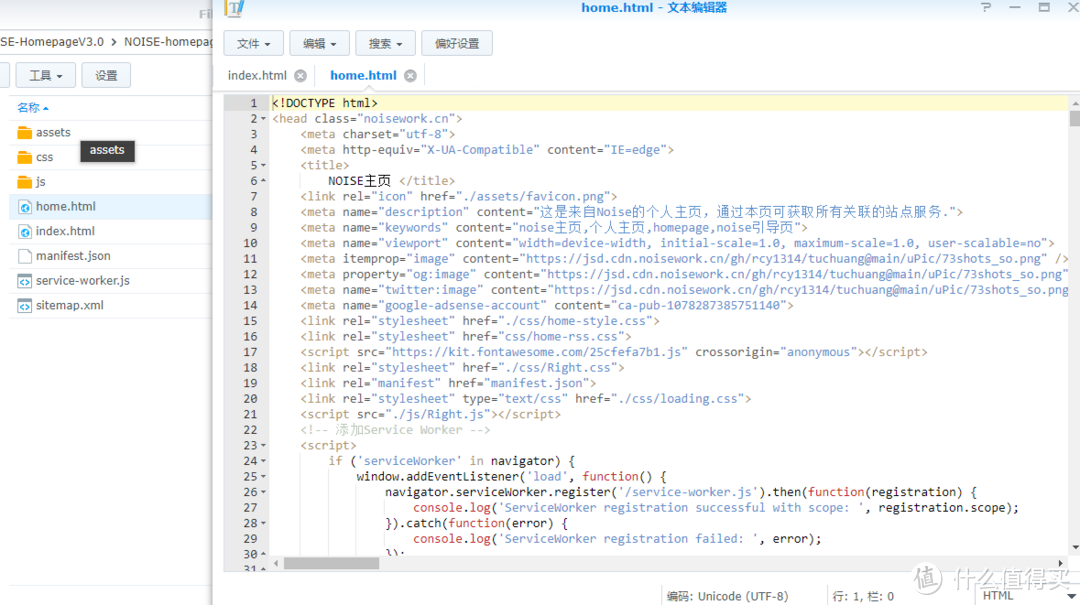Select the js folder icon

coord(25,182)
